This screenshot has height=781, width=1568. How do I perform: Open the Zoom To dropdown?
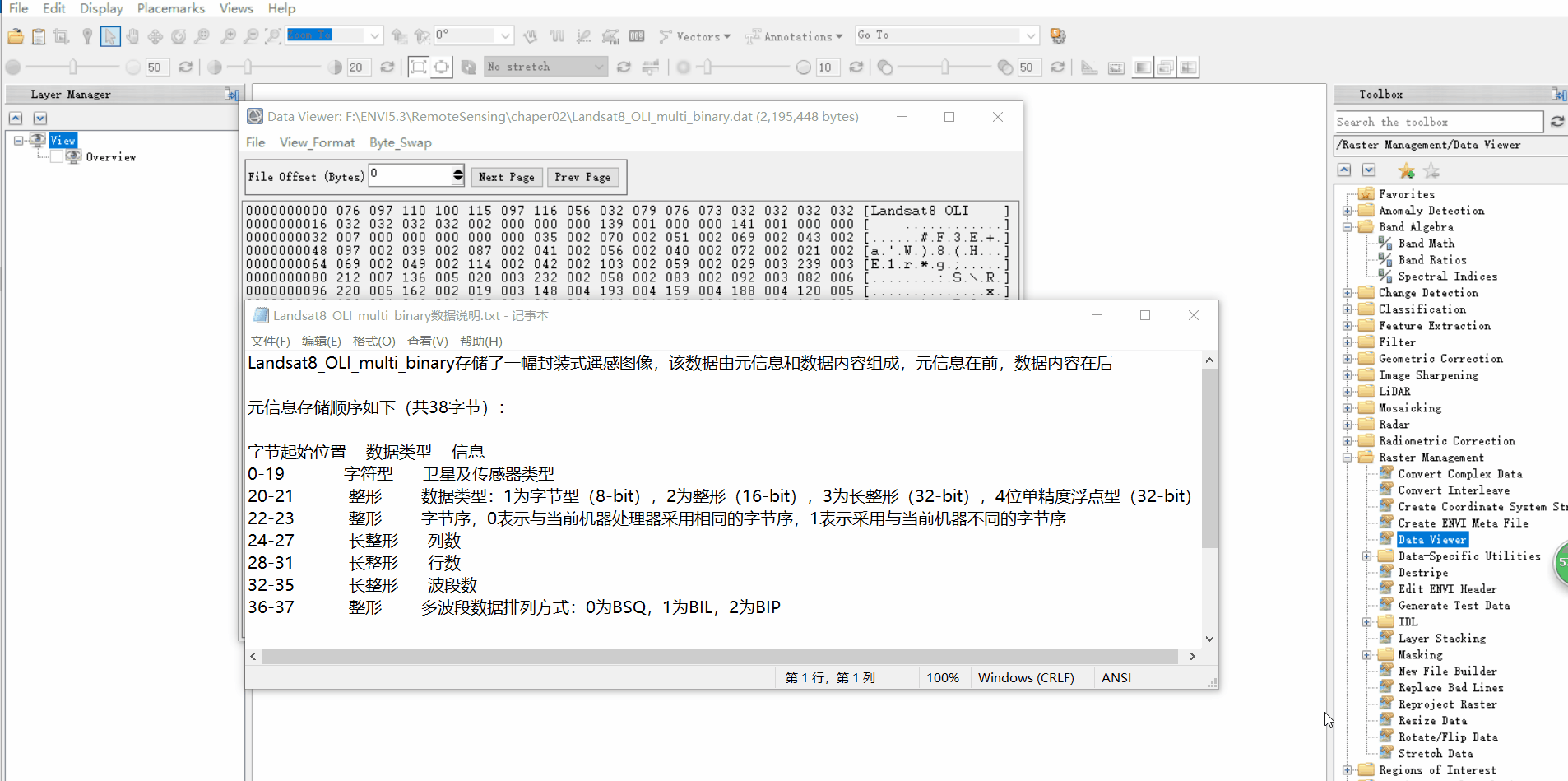[x=374, y=35]
